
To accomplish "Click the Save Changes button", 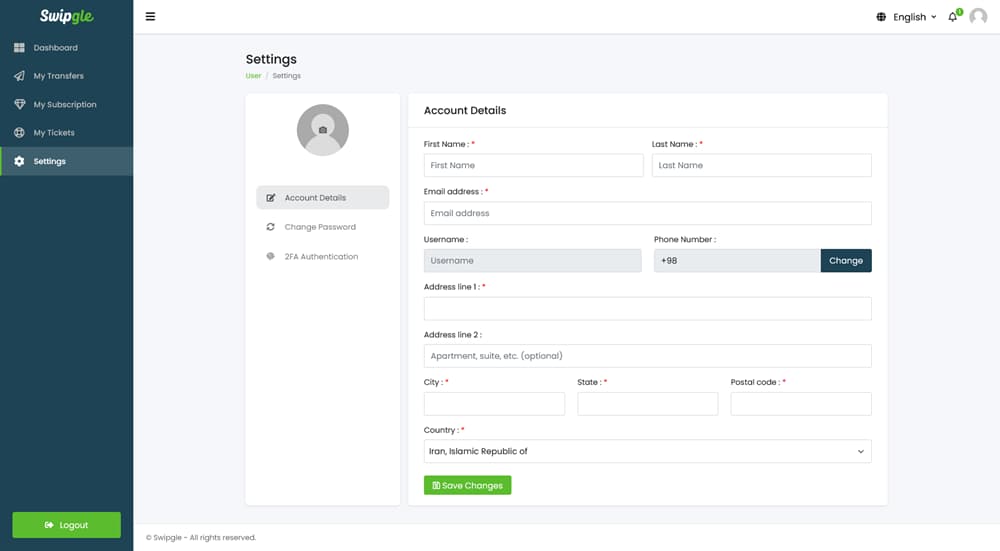I will [467, 485].
